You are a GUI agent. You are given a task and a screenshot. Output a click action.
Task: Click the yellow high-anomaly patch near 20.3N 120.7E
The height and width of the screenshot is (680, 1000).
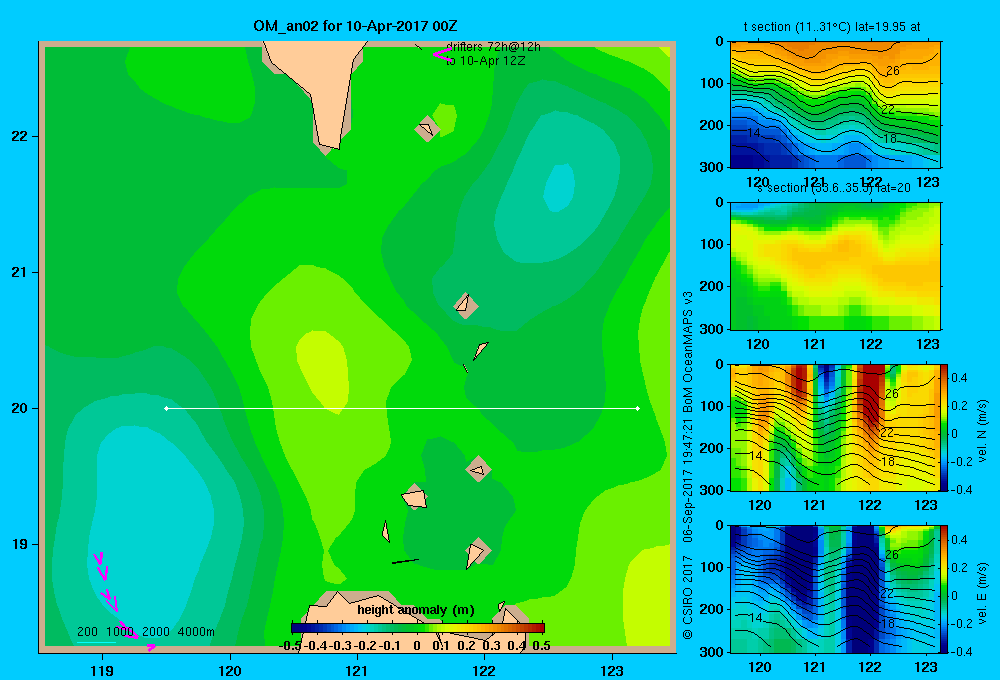[x=323, y=370]
